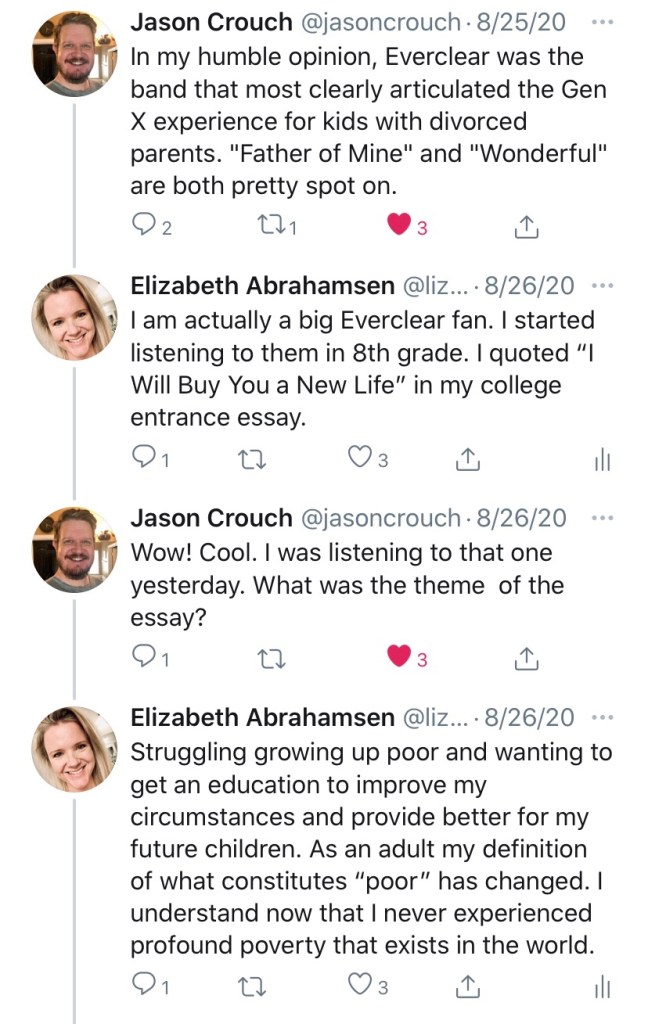648x1024 pixels.
Task: Open Elizabeth Abrahamsen's profile from last tweet name
Action: pyautogui.click(x=262, y=717)
